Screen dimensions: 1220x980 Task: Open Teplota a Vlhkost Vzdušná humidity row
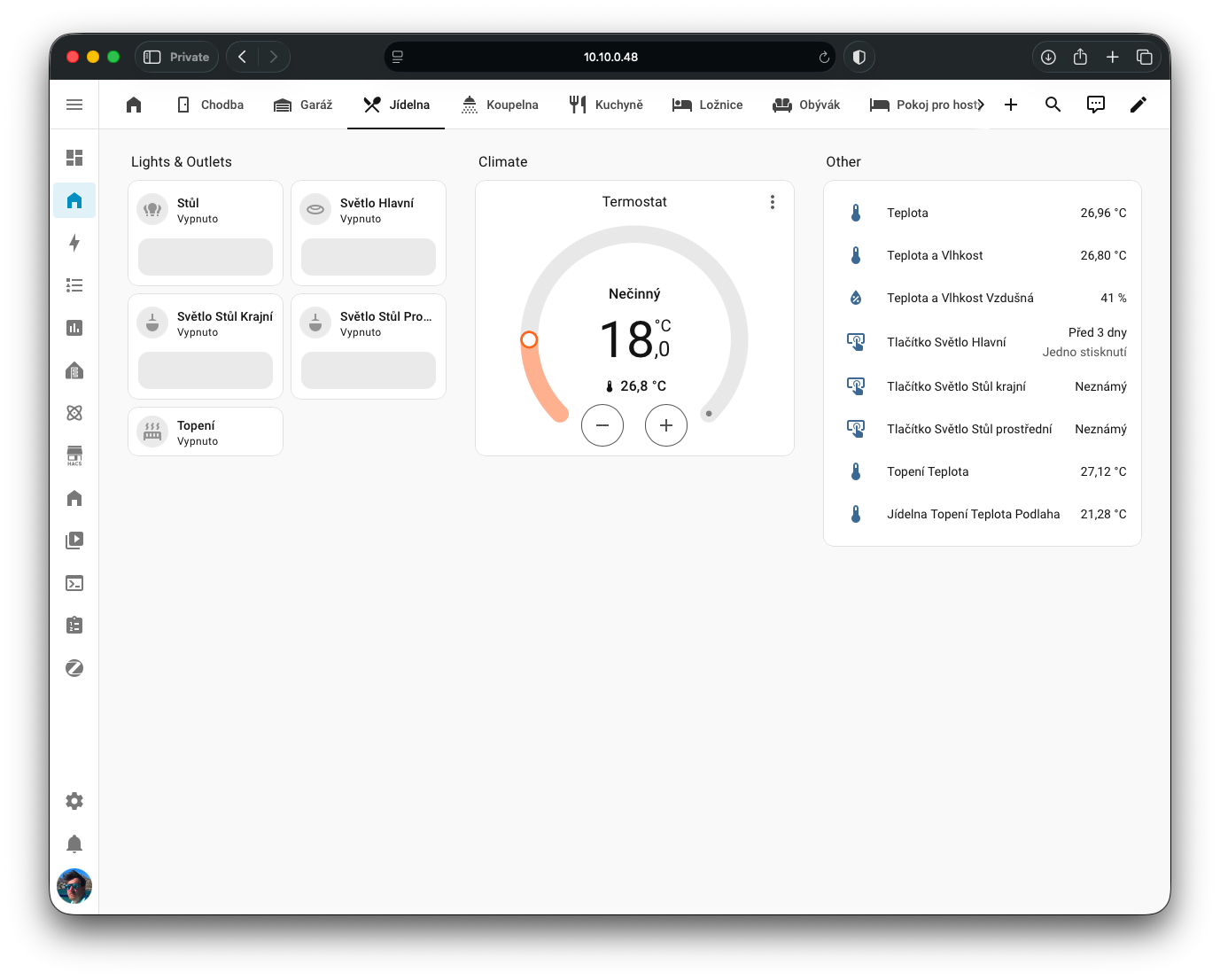point(983,298)
